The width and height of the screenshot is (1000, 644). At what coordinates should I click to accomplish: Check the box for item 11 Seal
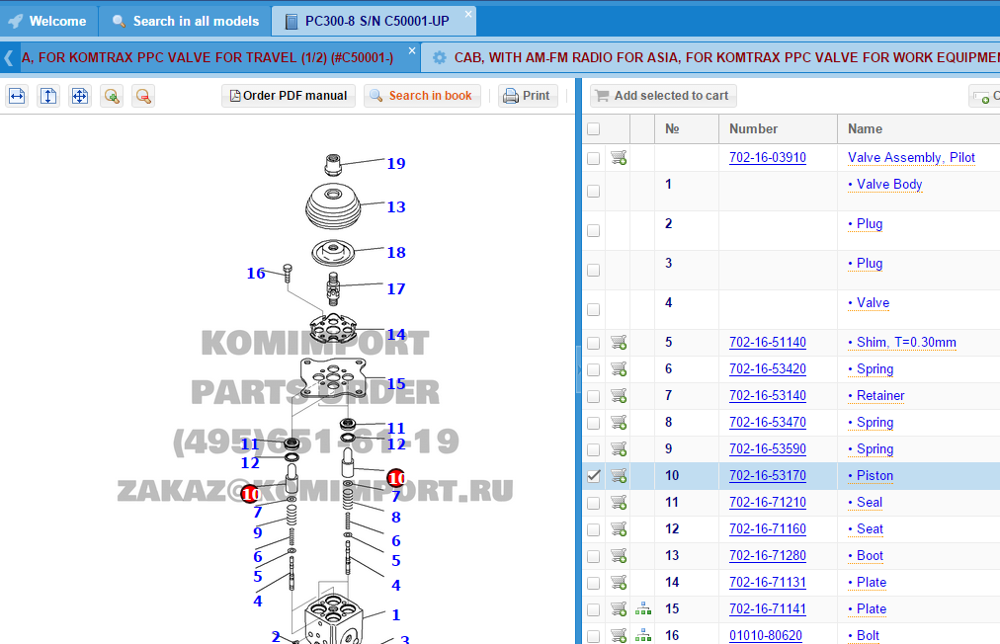coord(594,503)
